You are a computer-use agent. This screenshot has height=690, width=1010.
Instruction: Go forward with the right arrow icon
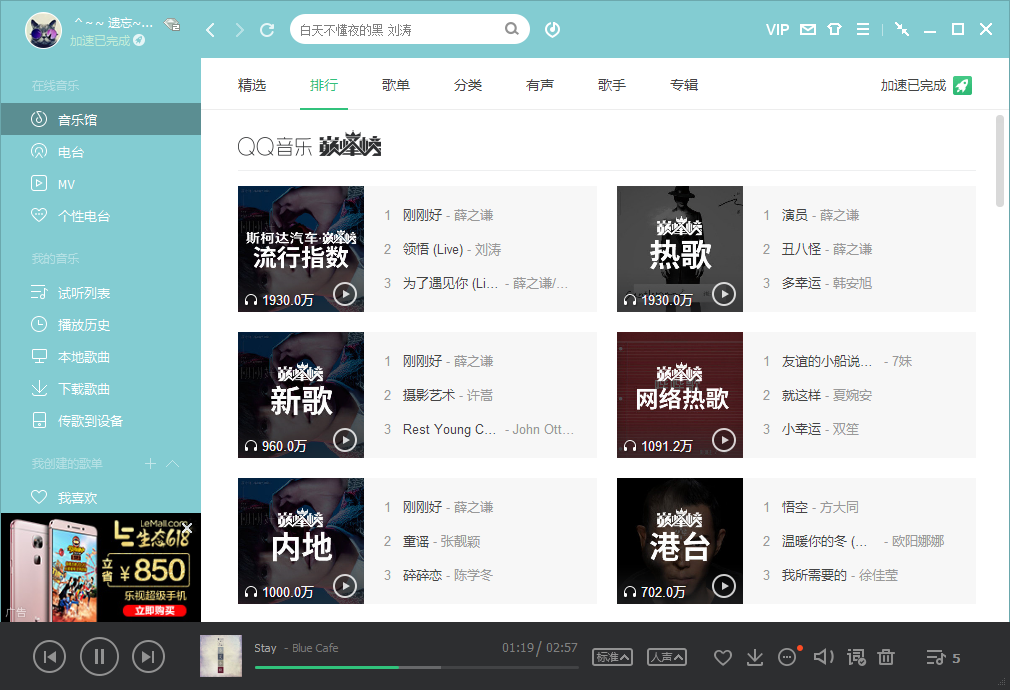[x=240, y=30]
